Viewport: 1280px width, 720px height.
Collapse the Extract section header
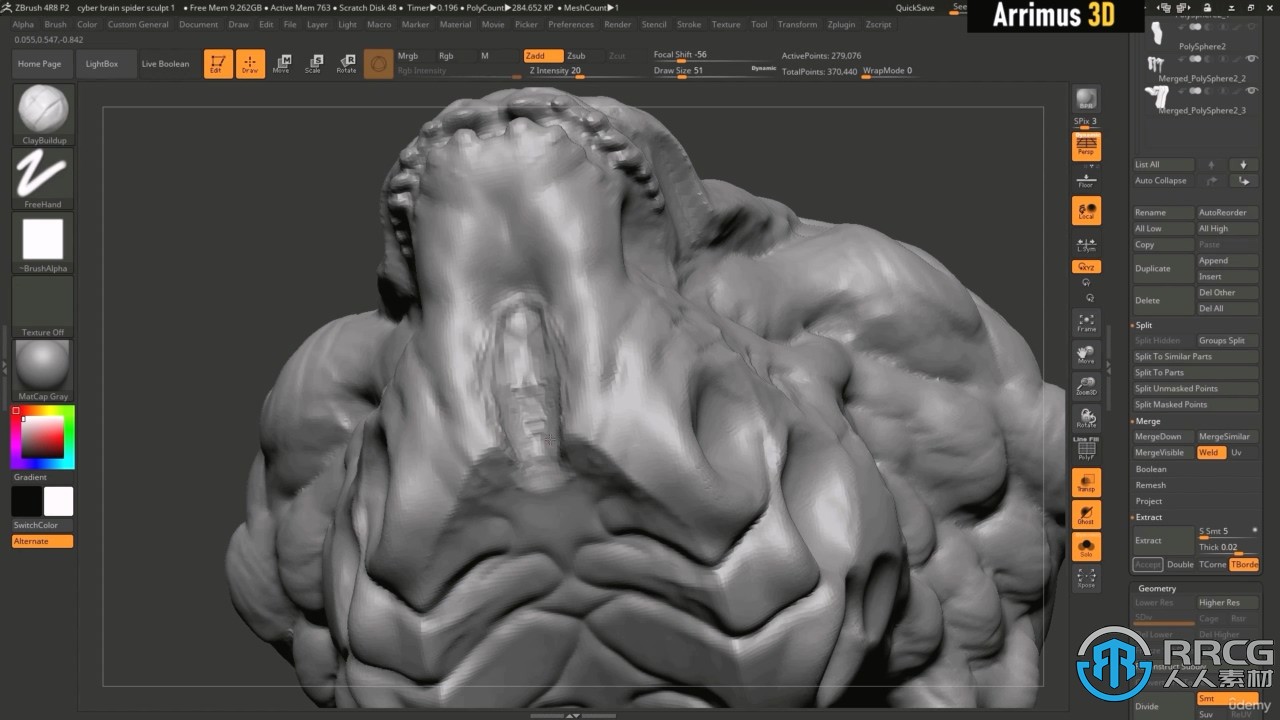click(1149, 517)
